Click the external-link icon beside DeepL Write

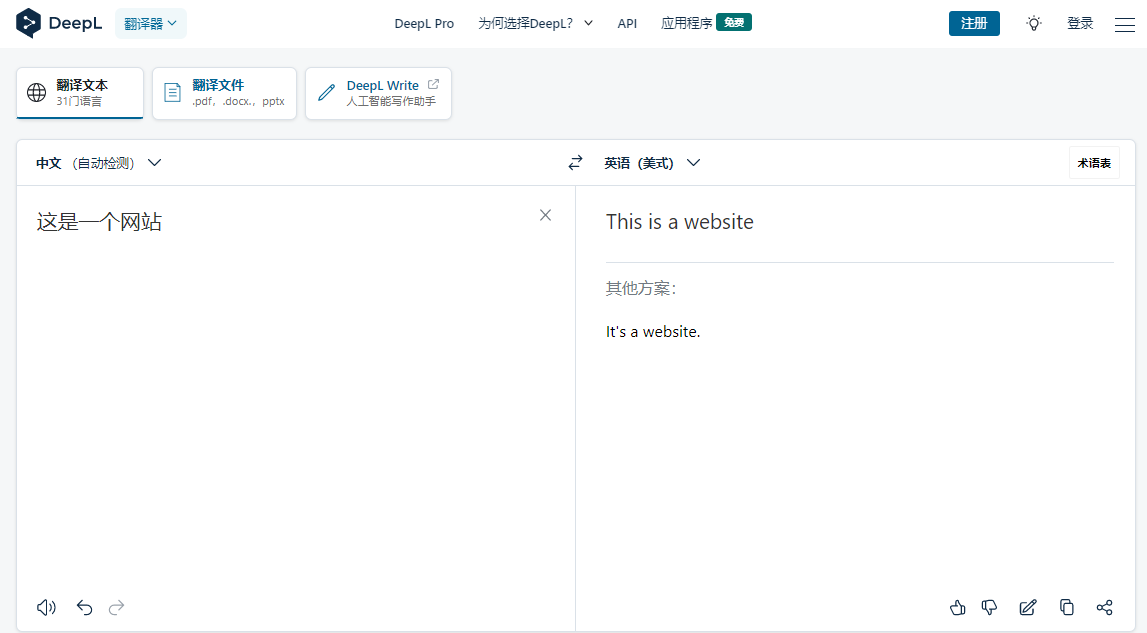[x=433, y=85]
